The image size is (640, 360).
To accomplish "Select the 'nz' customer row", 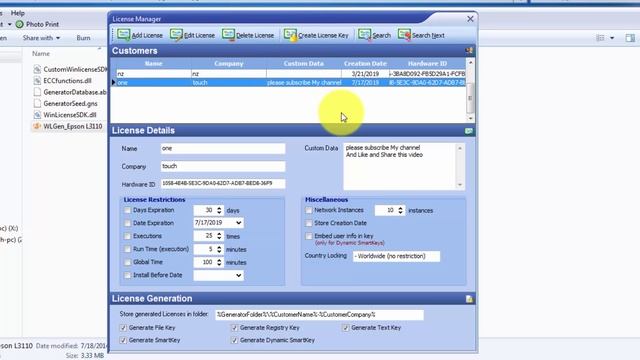I will (291, 74).
